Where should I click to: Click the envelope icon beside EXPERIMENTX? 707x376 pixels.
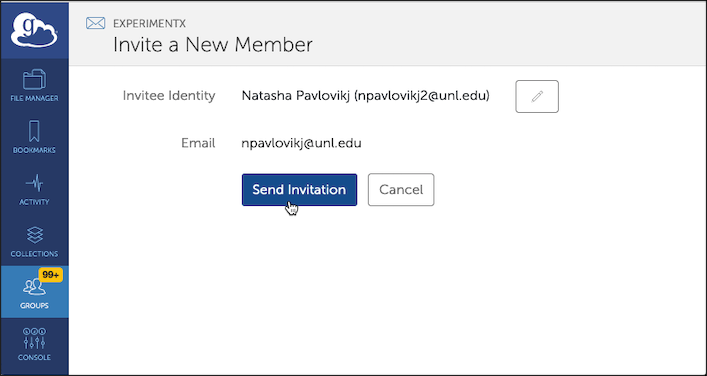(96, 23)
